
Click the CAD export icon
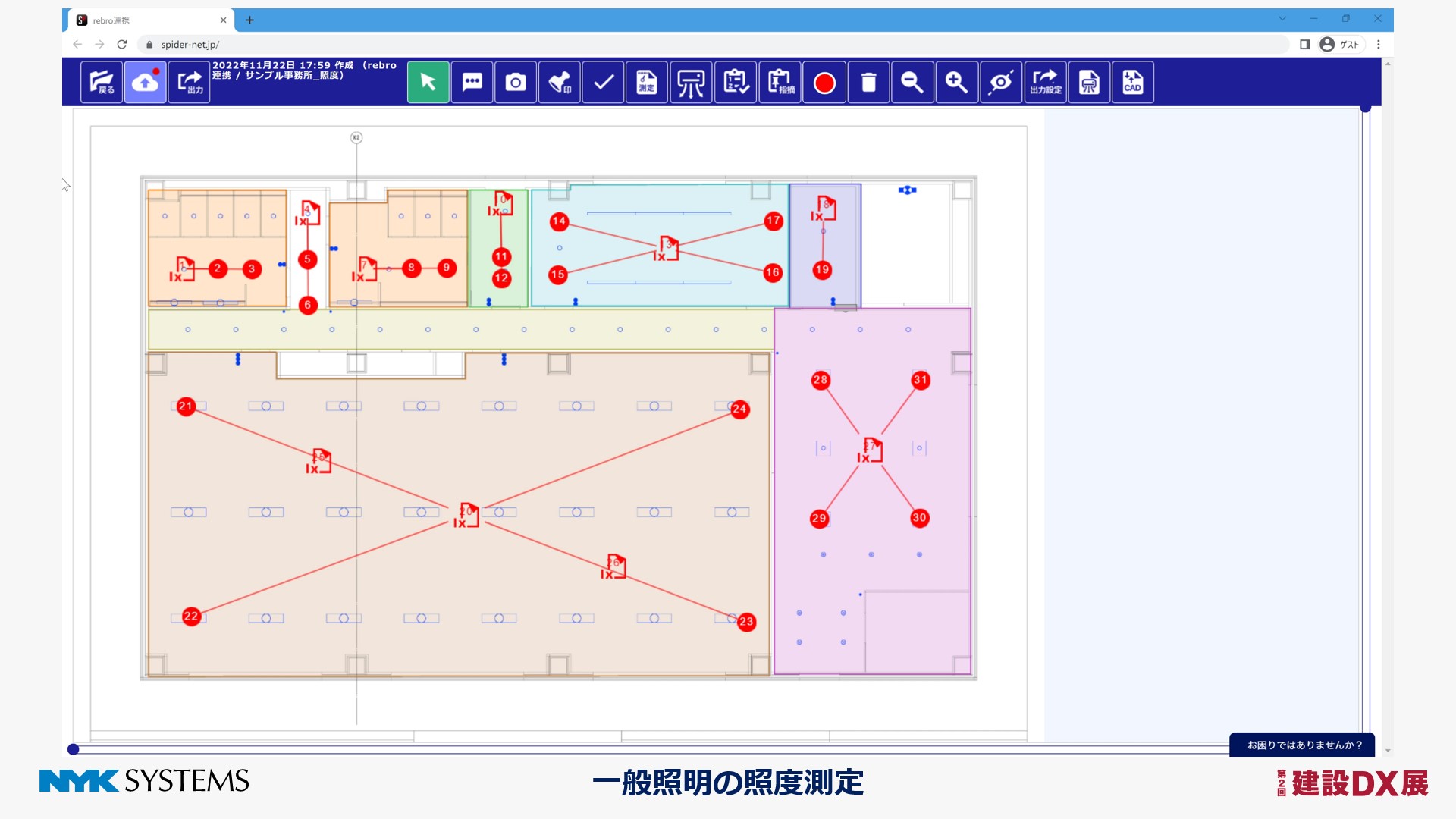coord(1132,82)
